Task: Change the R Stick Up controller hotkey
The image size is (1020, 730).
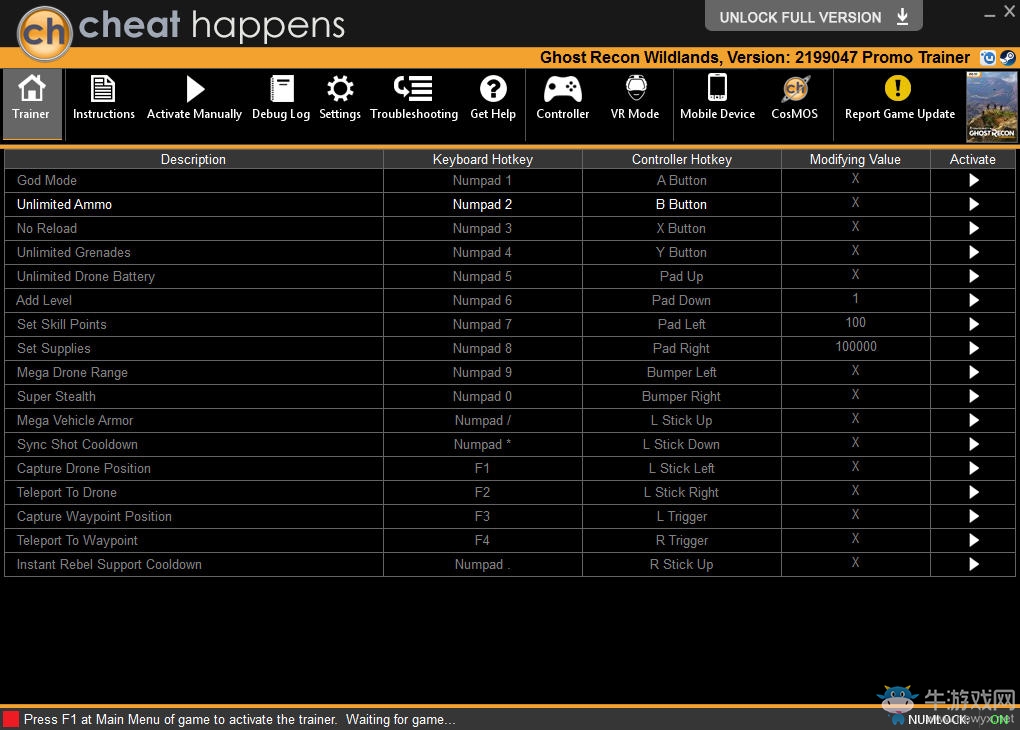Action: pyautogui.click(x=682, y=564)
